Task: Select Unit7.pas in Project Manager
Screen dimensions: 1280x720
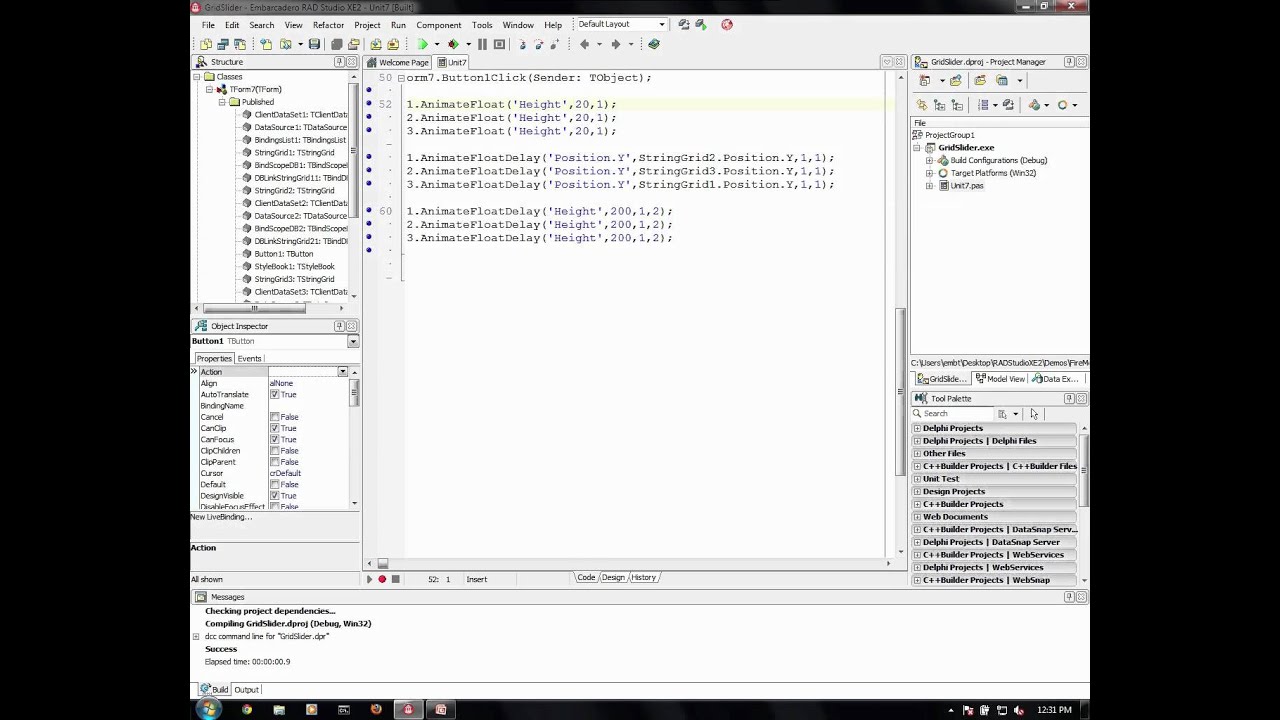Action: pyautogui.click(x=966, y=186)
